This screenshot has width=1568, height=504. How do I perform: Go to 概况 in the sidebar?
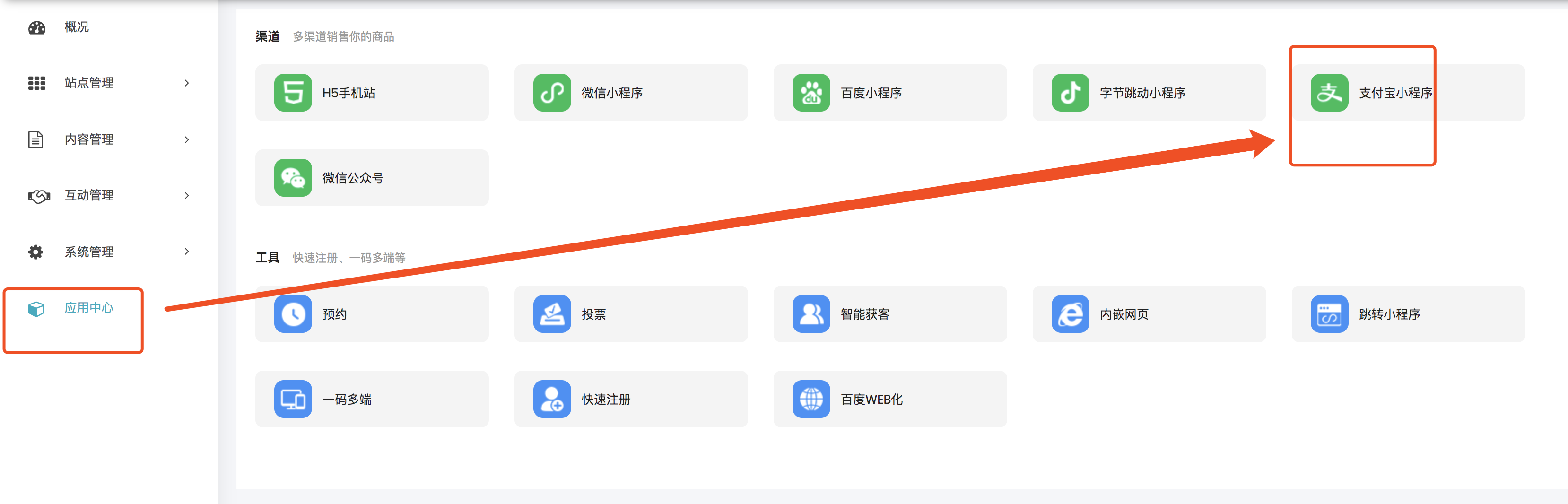77,27
